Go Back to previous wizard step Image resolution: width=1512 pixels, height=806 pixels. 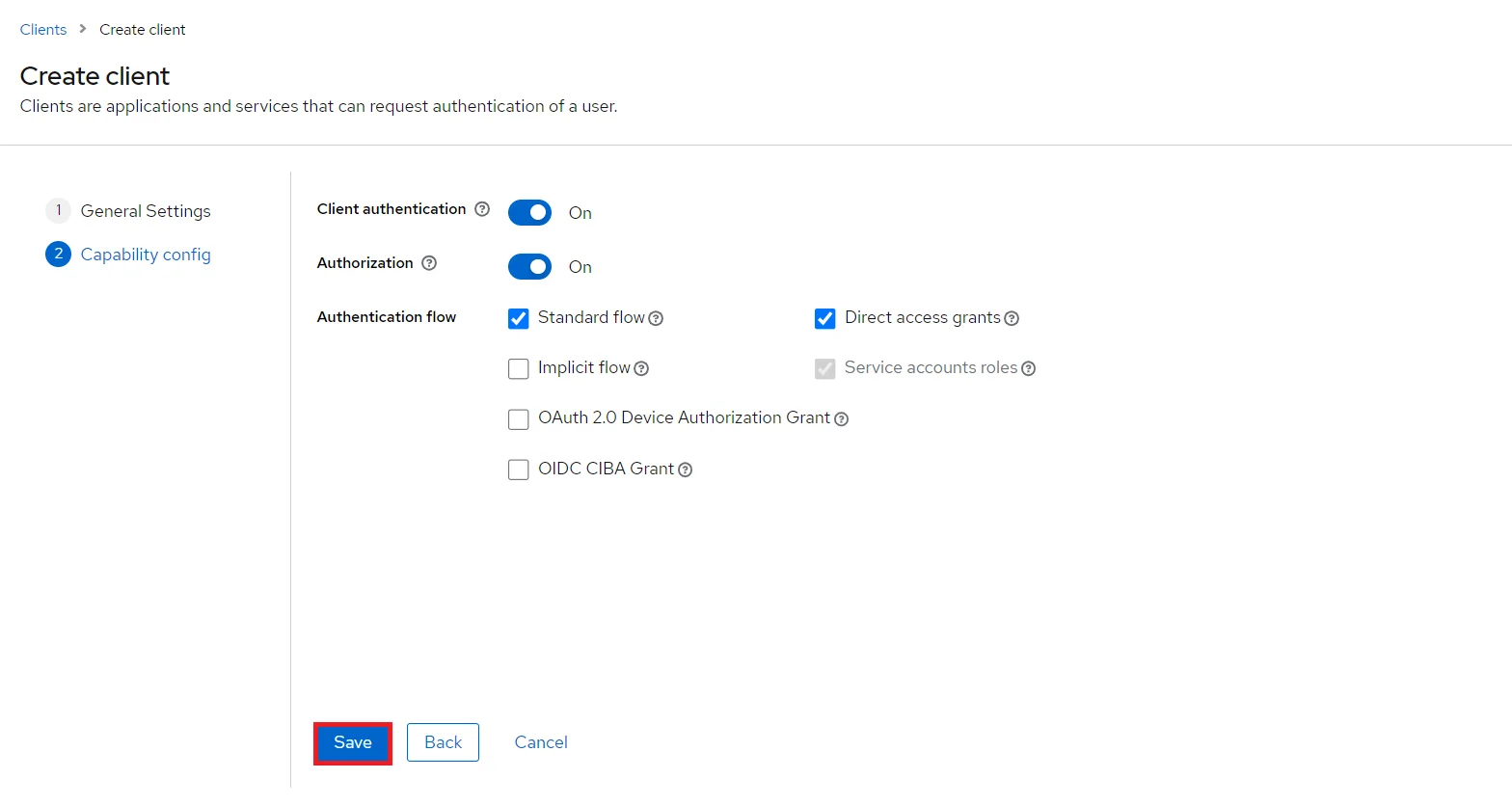[x=443, y=742]
